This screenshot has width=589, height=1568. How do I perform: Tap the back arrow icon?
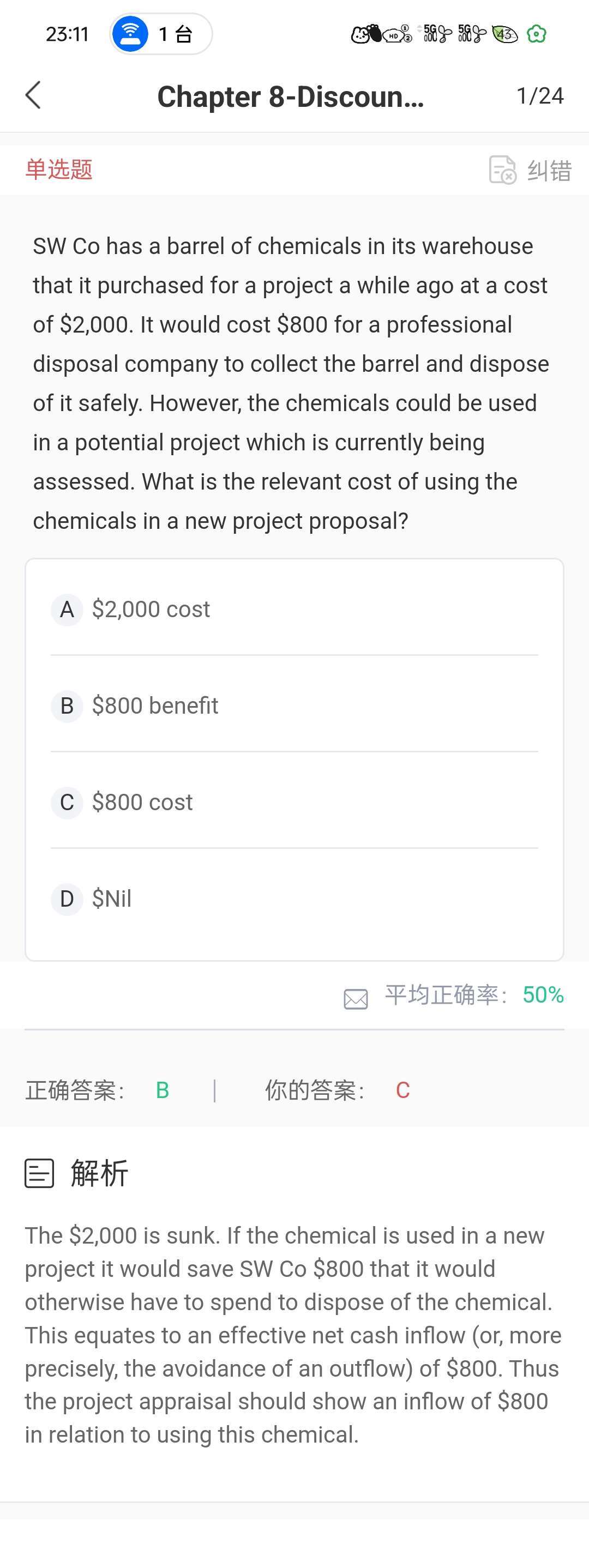[33, 95]
